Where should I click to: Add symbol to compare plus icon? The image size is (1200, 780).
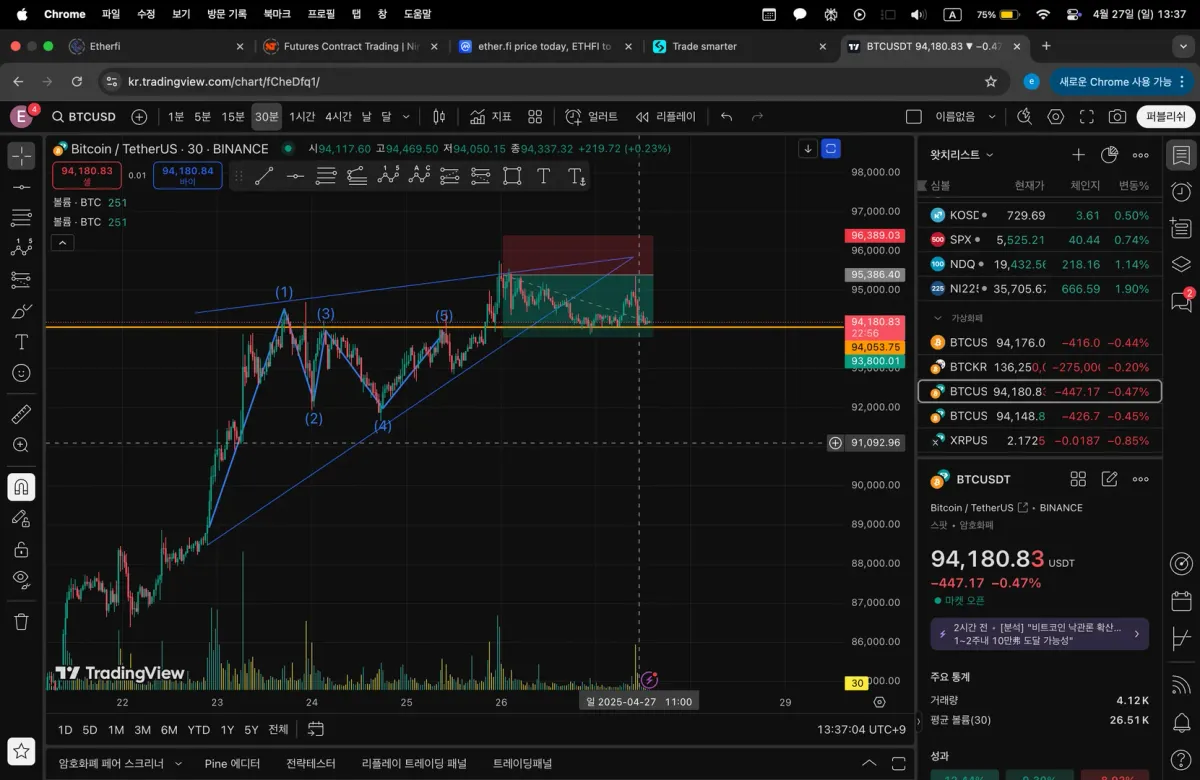(139, 117)
